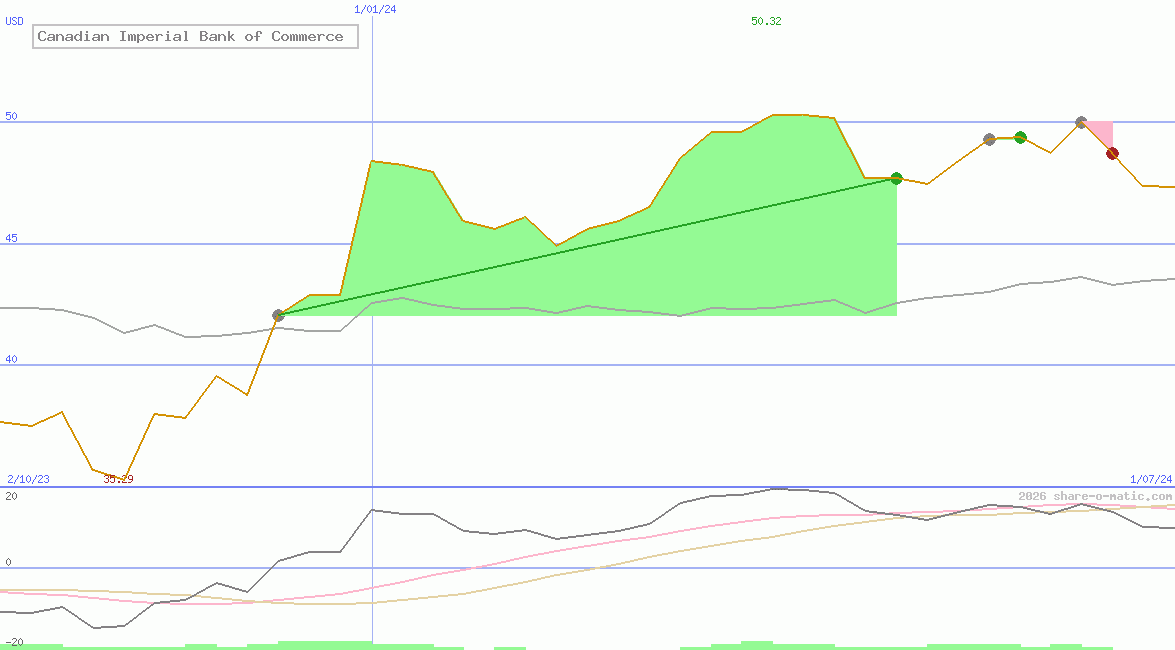Select the gray marker on the 50 line

pos(1081,122)
